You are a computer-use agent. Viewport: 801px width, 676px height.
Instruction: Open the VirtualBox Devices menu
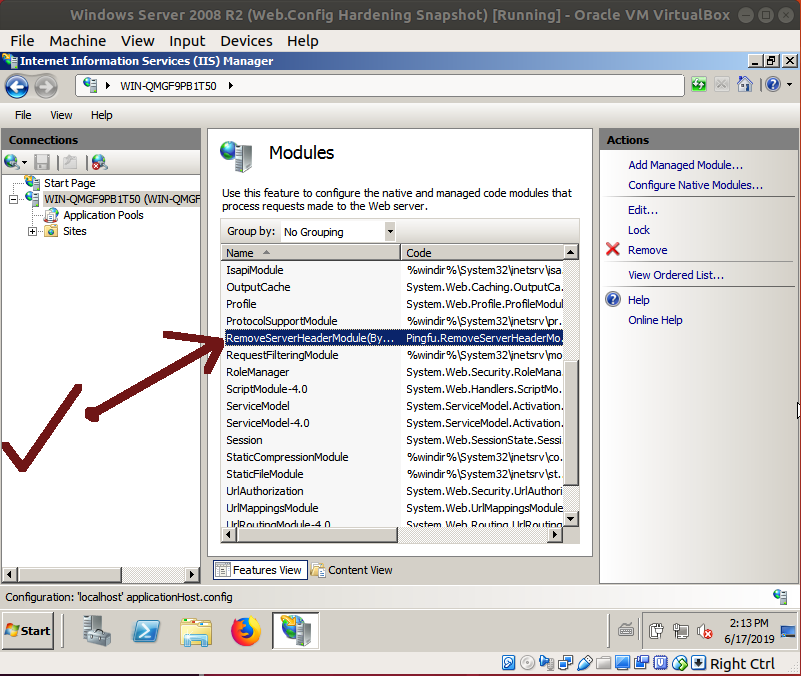coord(246,41)
